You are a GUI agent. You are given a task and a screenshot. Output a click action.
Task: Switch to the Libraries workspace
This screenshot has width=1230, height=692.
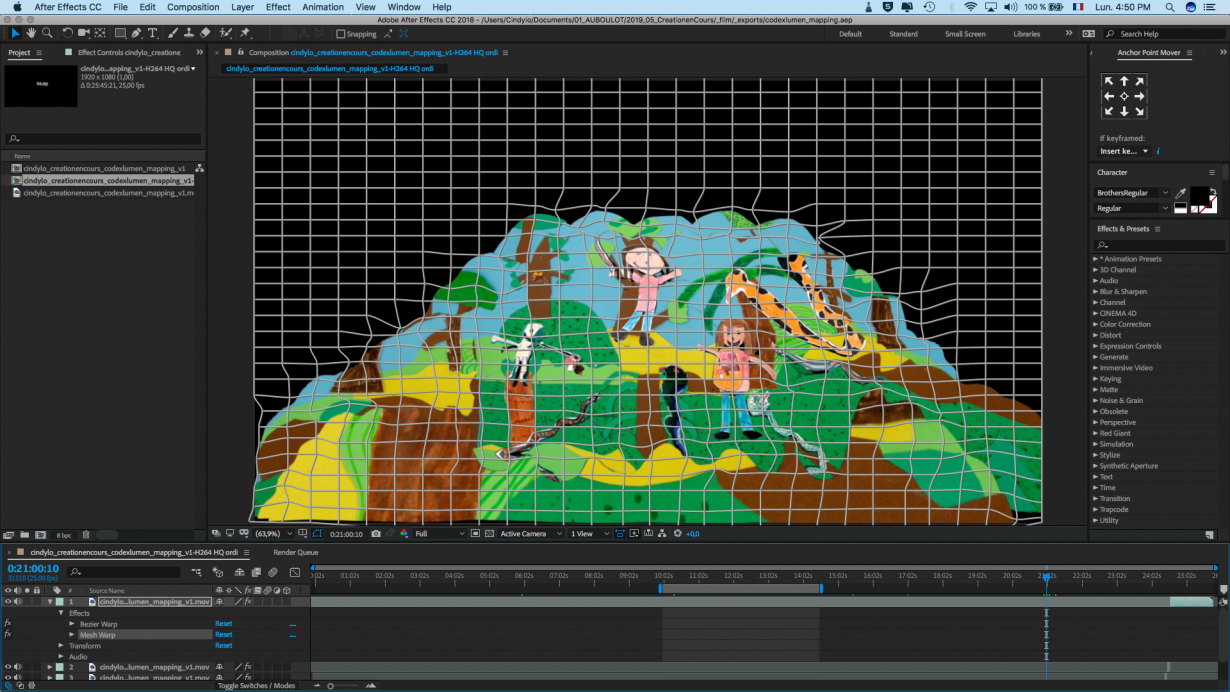coord(1026,34)
